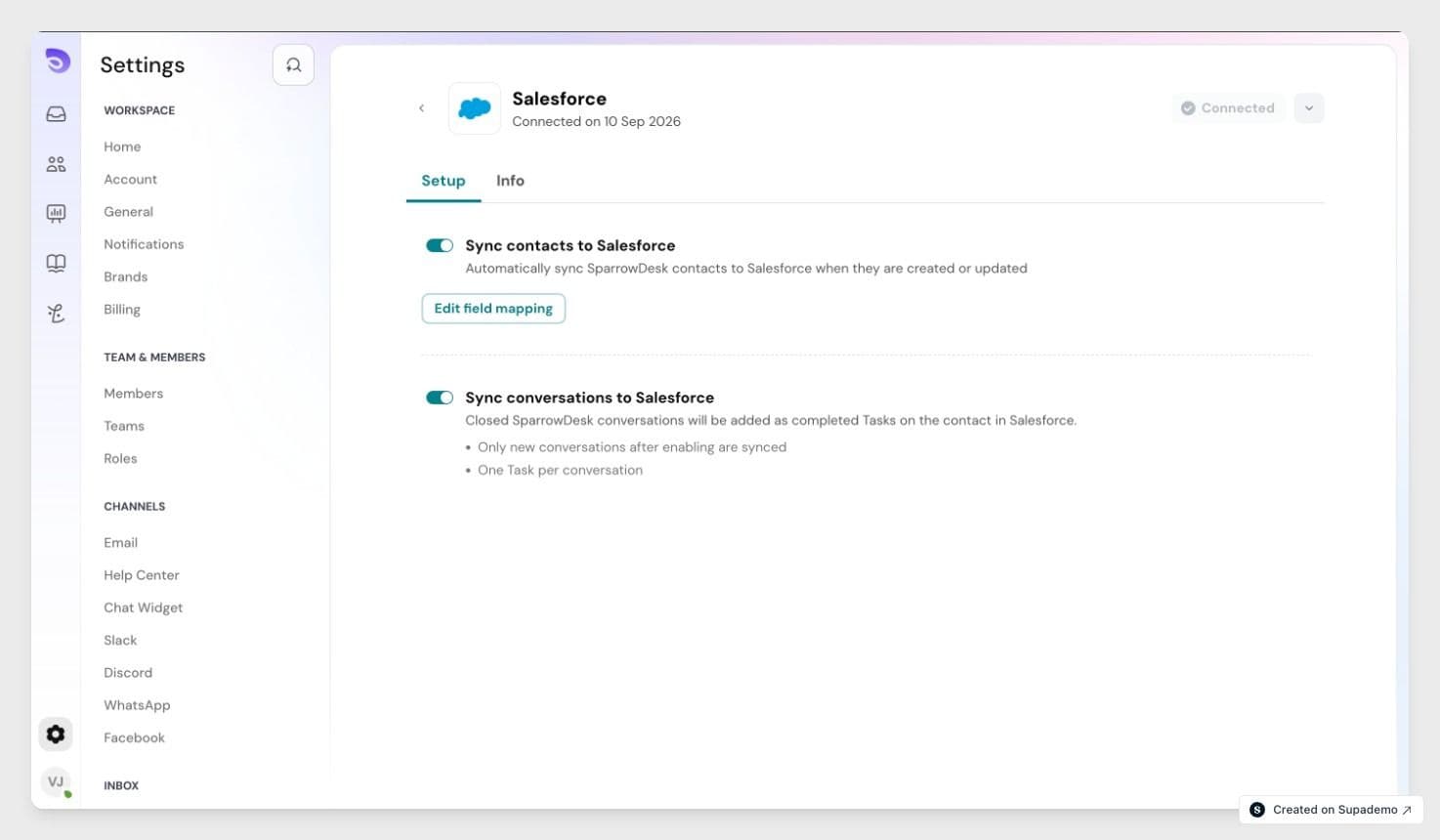
Task: Switch to the Info tab
Action: point(510,181)
